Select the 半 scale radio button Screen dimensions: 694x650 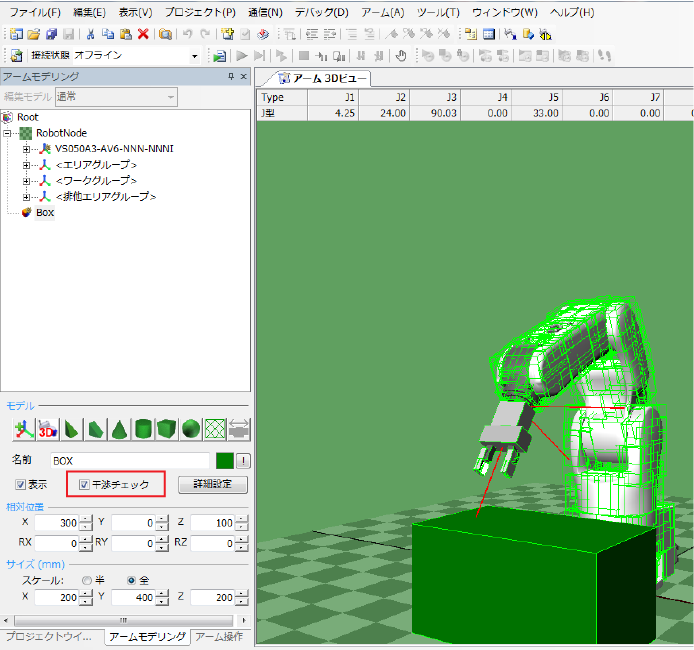click(87, 580)
